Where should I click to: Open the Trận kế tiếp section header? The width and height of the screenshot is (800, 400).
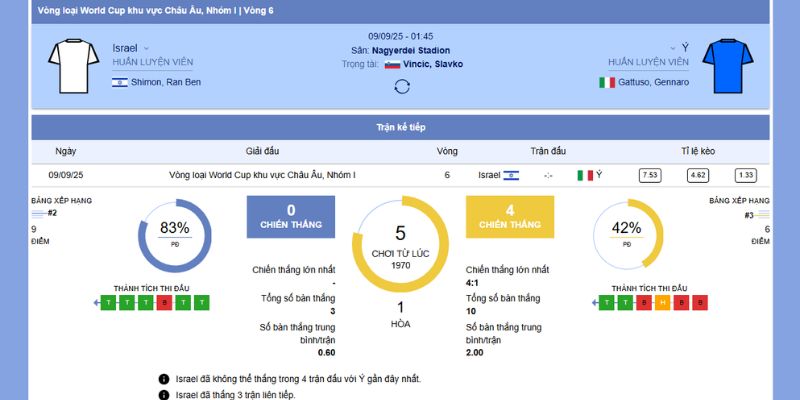[x=401, y=128]
